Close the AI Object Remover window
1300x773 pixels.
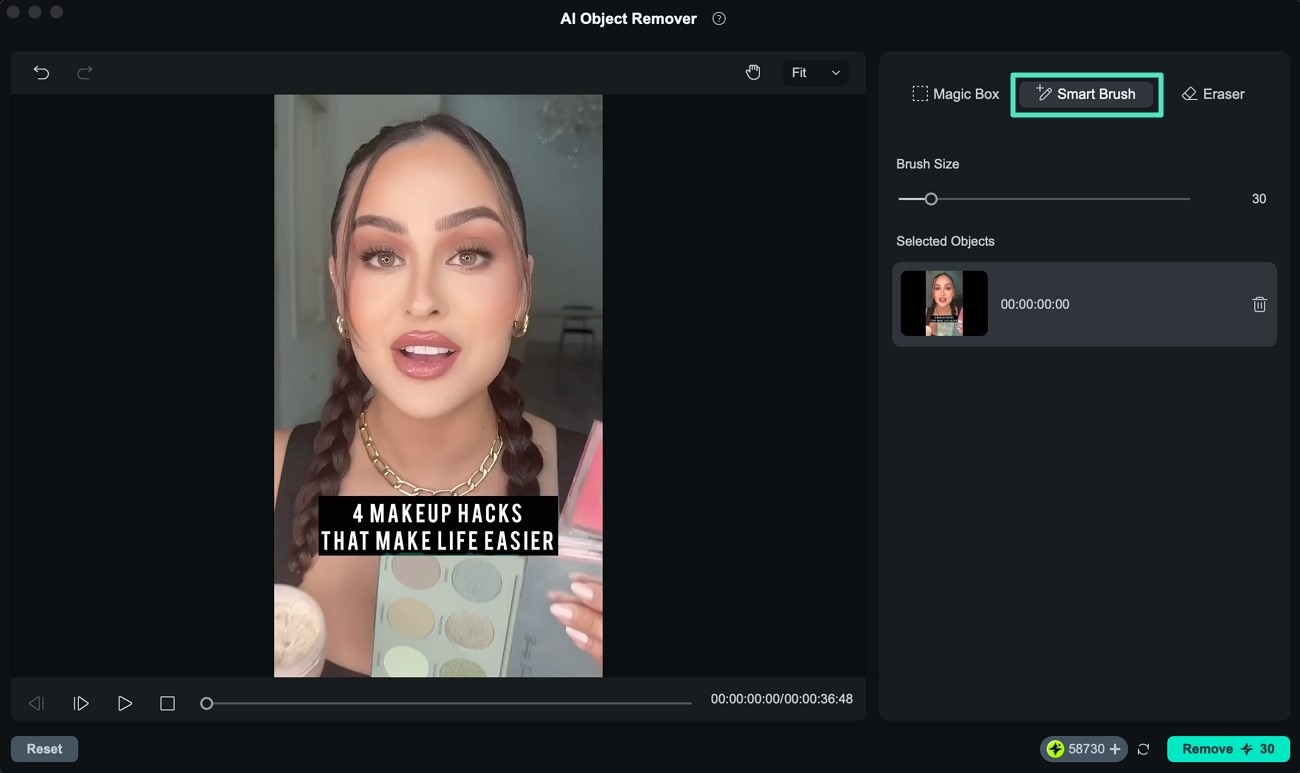pos(15,12)
